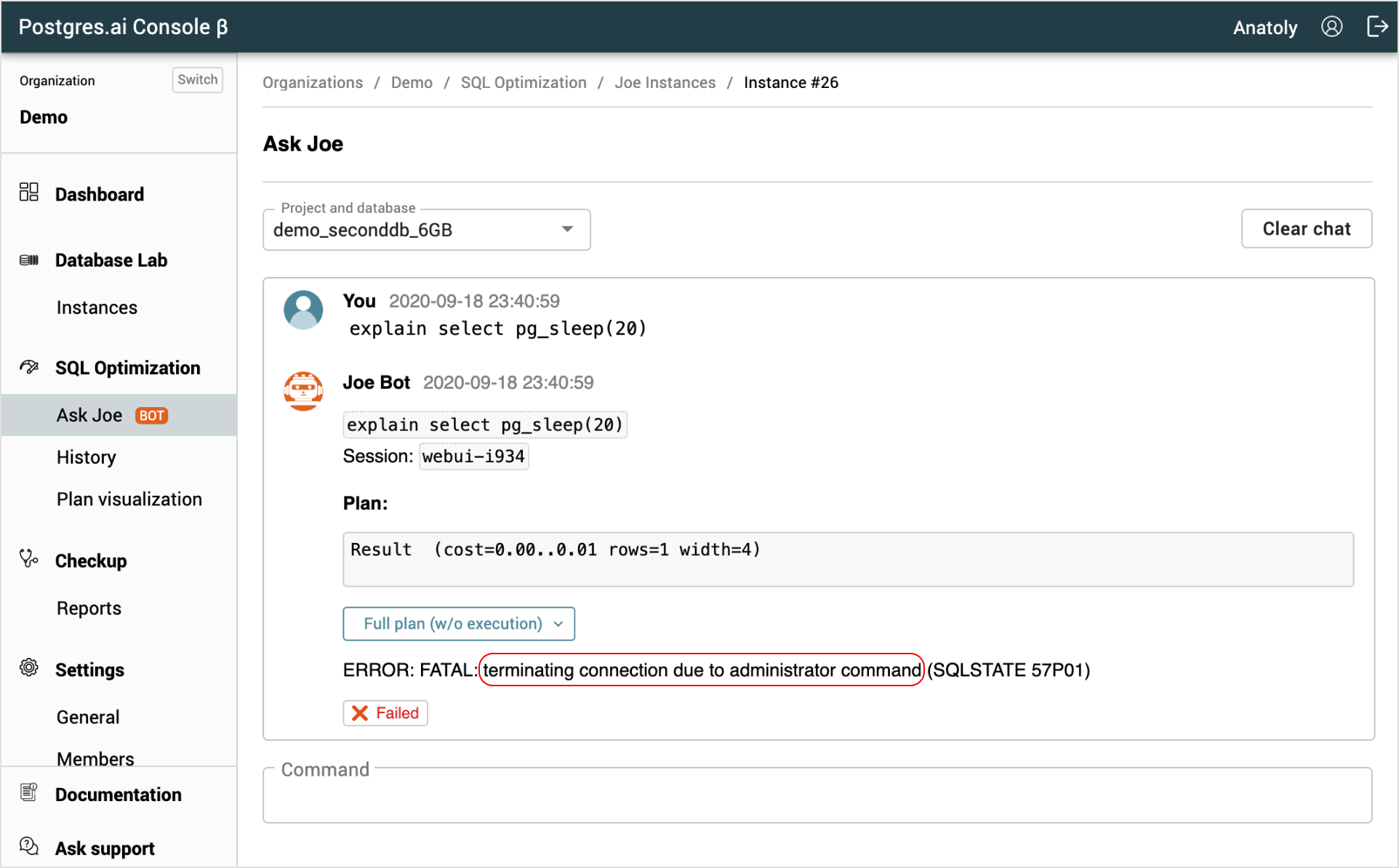Click the SQL Optimization gauge icon
The image size is (1399, 868).
[29, 366]
